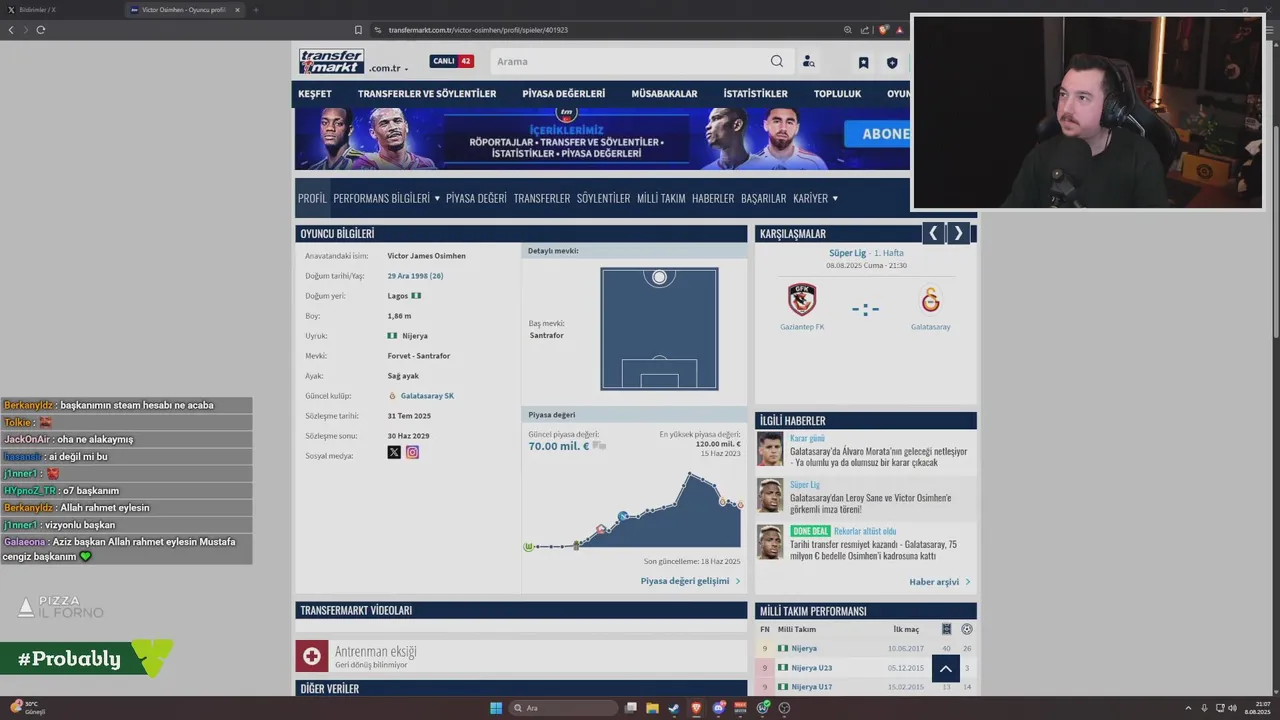Open the CANLI live scores badge

click(x=451, y=61)
